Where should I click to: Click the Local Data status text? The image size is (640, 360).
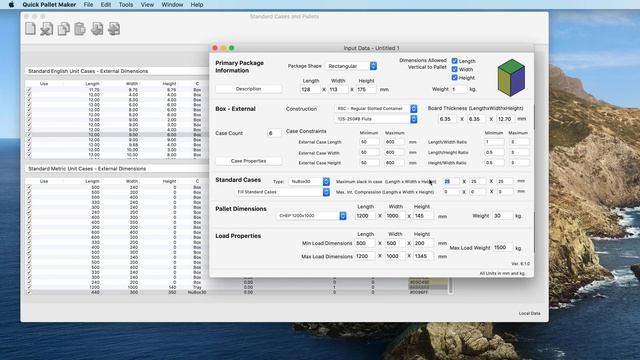pos(529,313)
